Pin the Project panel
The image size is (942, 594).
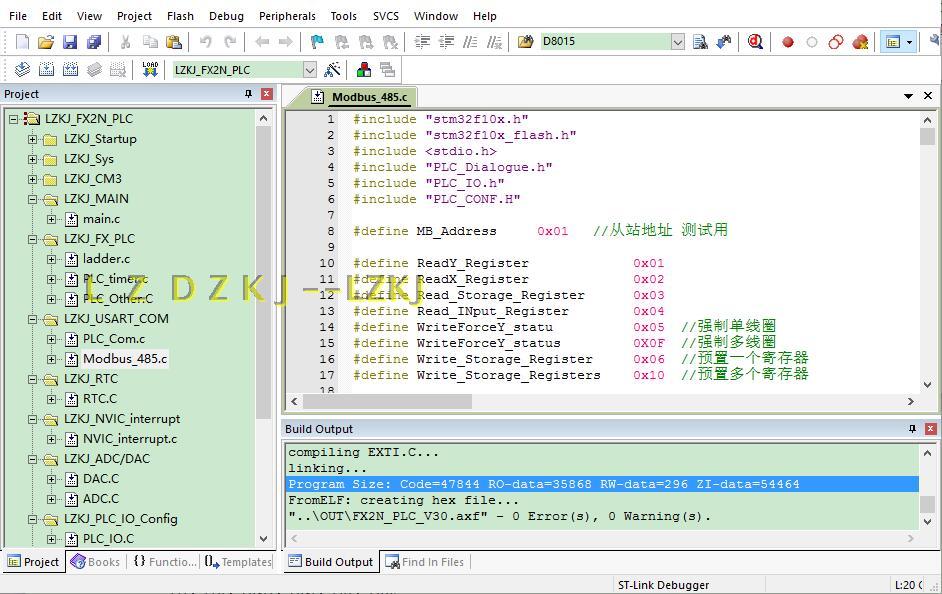(x=248, y=94)
